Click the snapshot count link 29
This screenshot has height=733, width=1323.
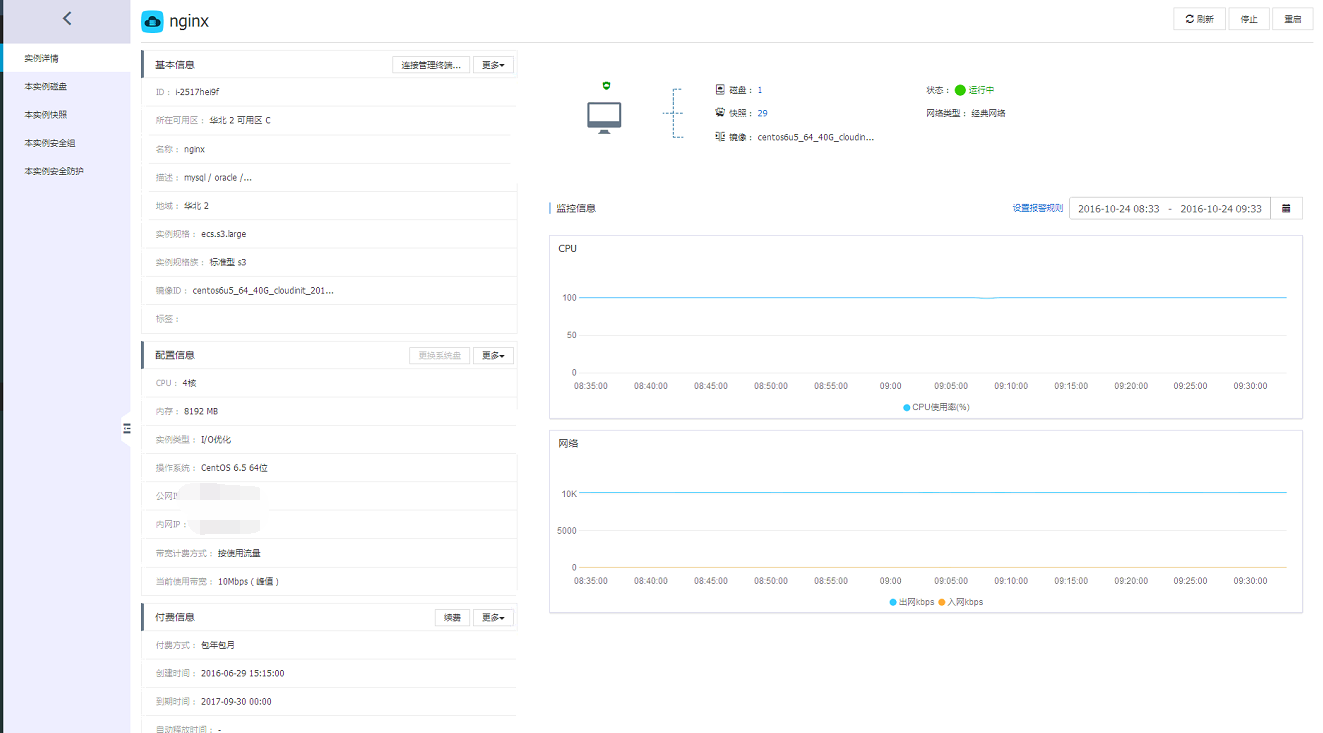[763, 113]
